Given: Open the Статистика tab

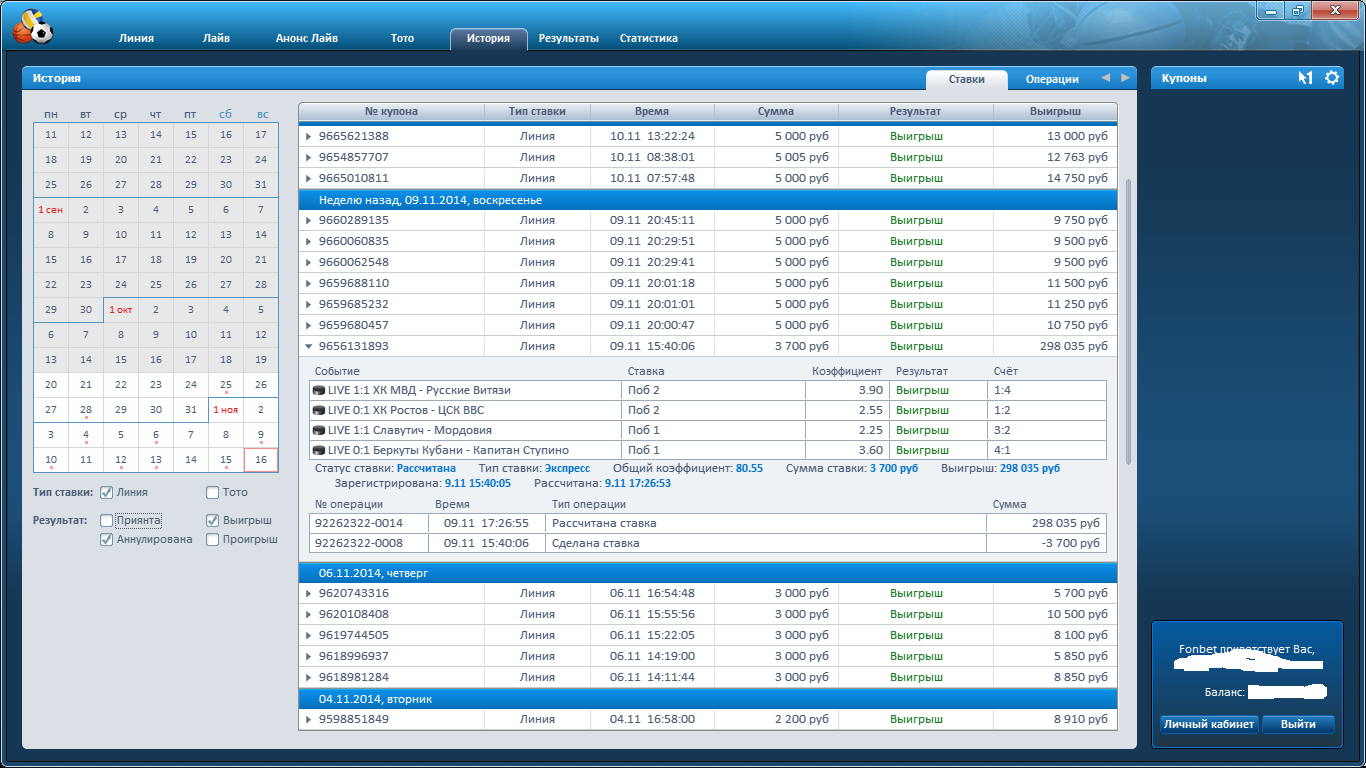Looking at the screenshot, I should pyautogui.click(x=648, y=38).
